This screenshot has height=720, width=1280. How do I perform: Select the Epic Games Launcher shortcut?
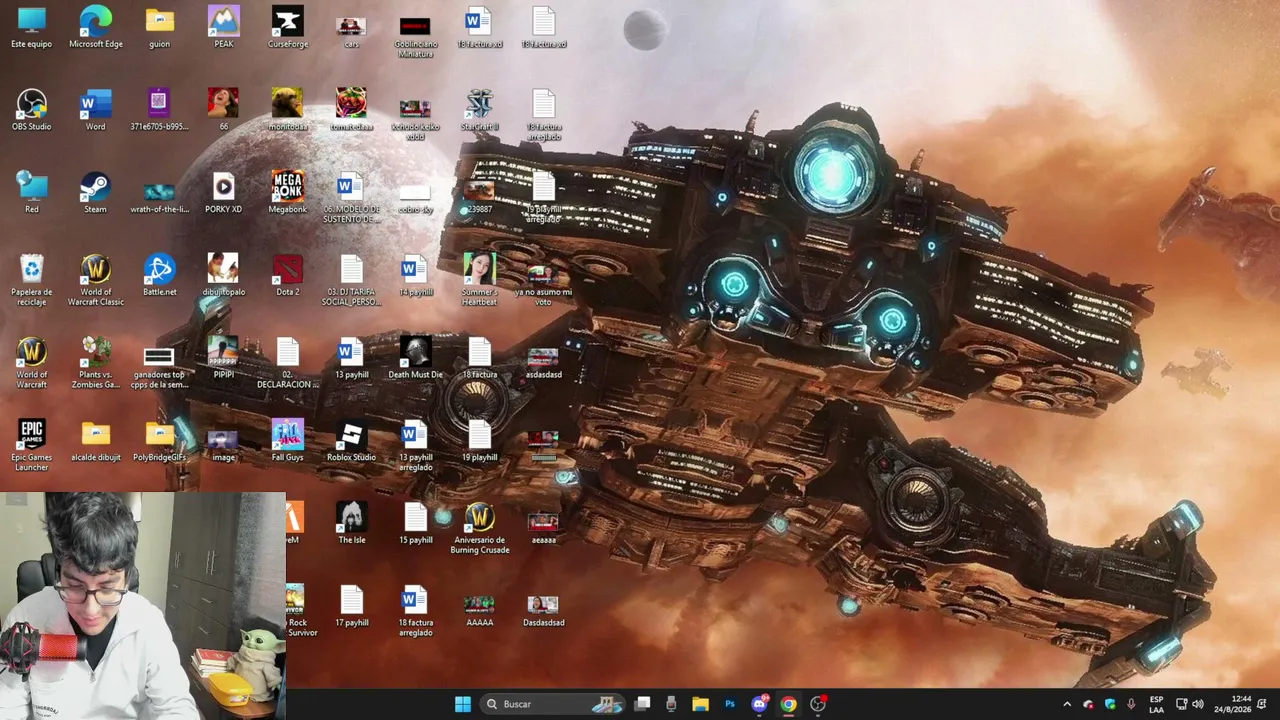32,445
